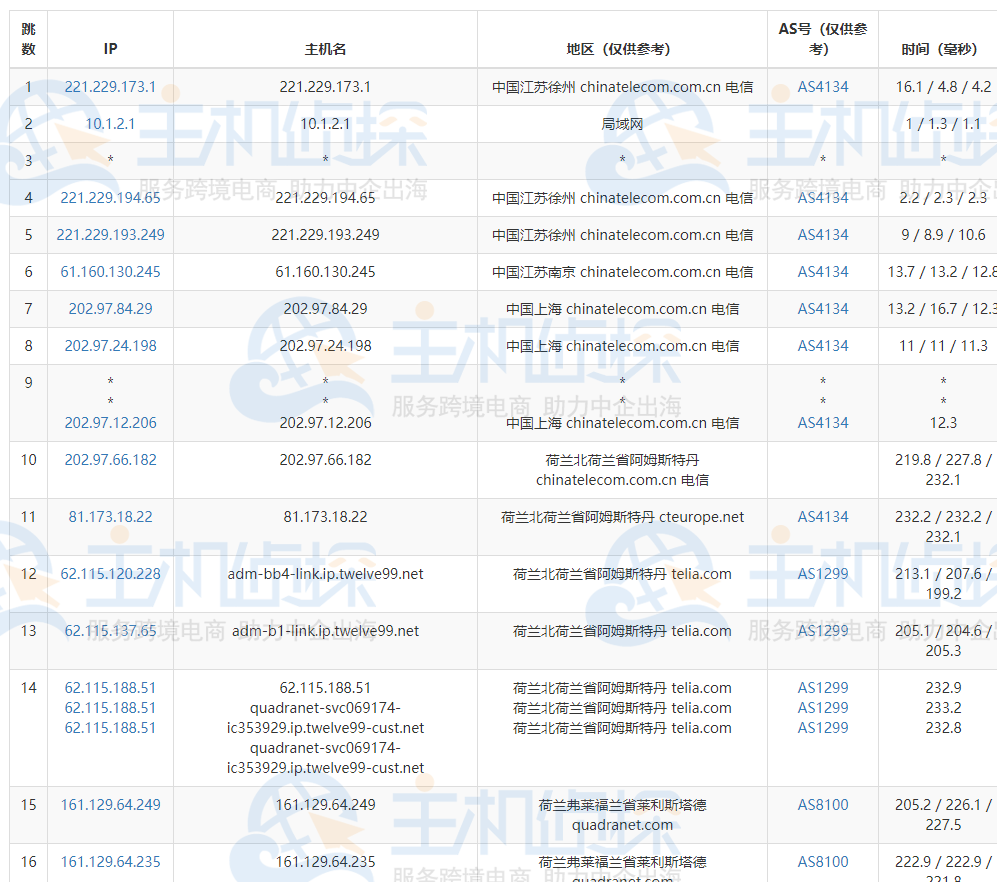This screenshot has width=997, height=882.
Task: Open IP link 202.97.24.198 at hop 8
Action: [x=109, y=346]
